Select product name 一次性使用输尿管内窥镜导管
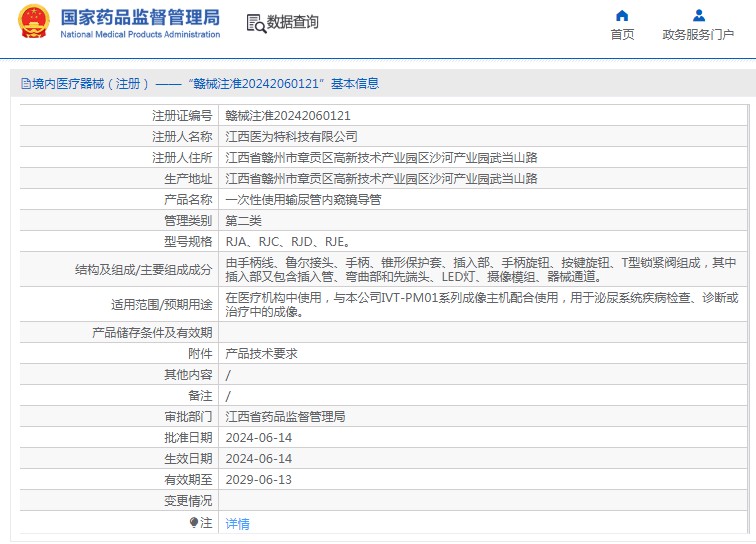Image resolution: width=756 pixels, height=544 pixels. [303, 200]
